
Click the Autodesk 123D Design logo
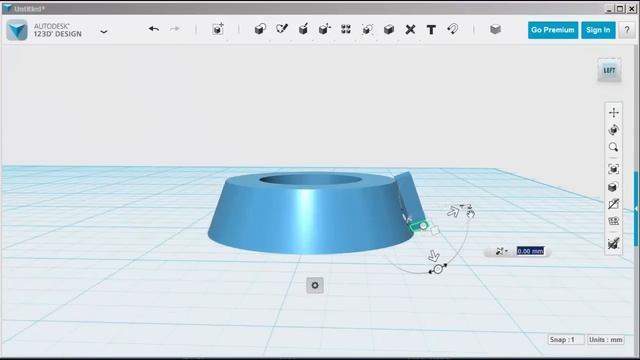click(17, 30)
